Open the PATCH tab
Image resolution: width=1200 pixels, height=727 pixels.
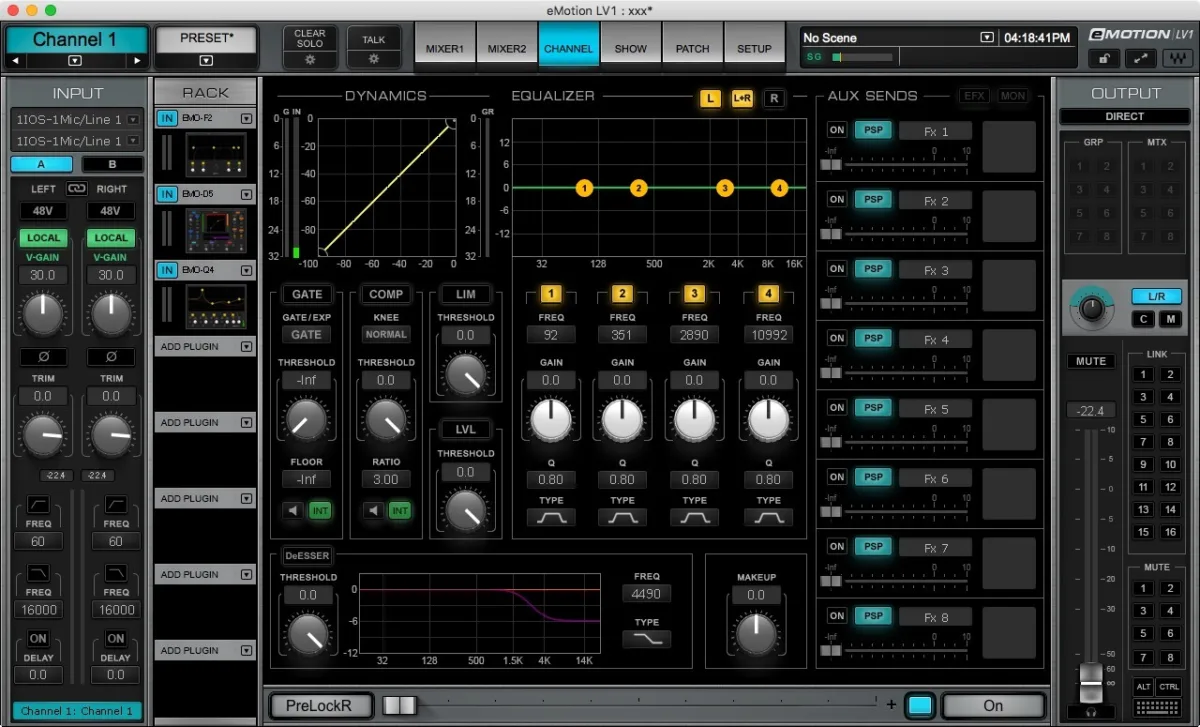click(693, 46)
